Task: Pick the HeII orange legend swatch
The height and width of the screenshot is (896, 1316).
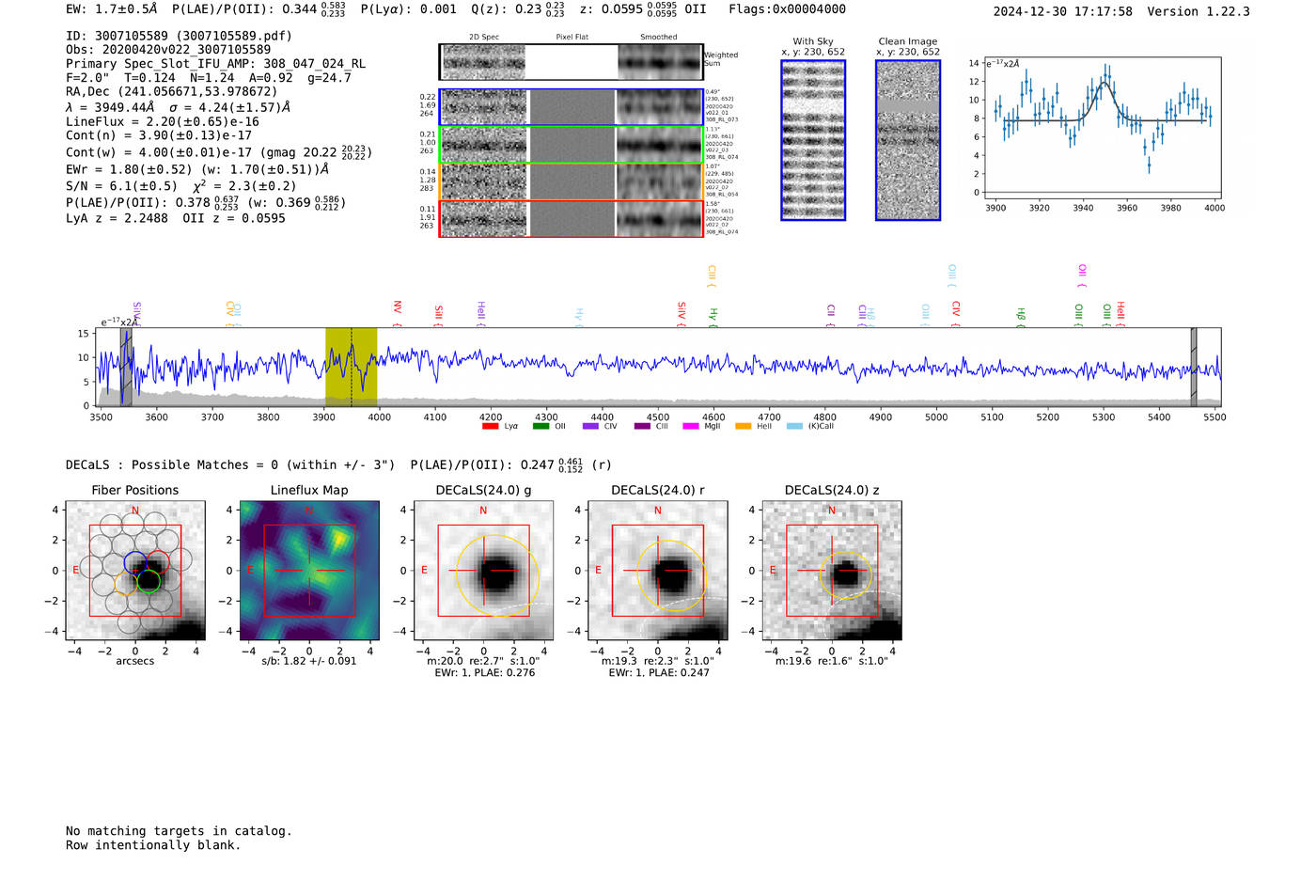Action: (x=743, y=426)
